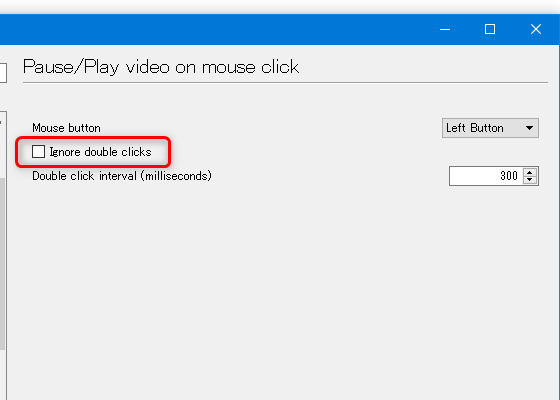Click the gray scrollbar thumb on the left edge
Screen dimensions: 560x400
[2, 264]
